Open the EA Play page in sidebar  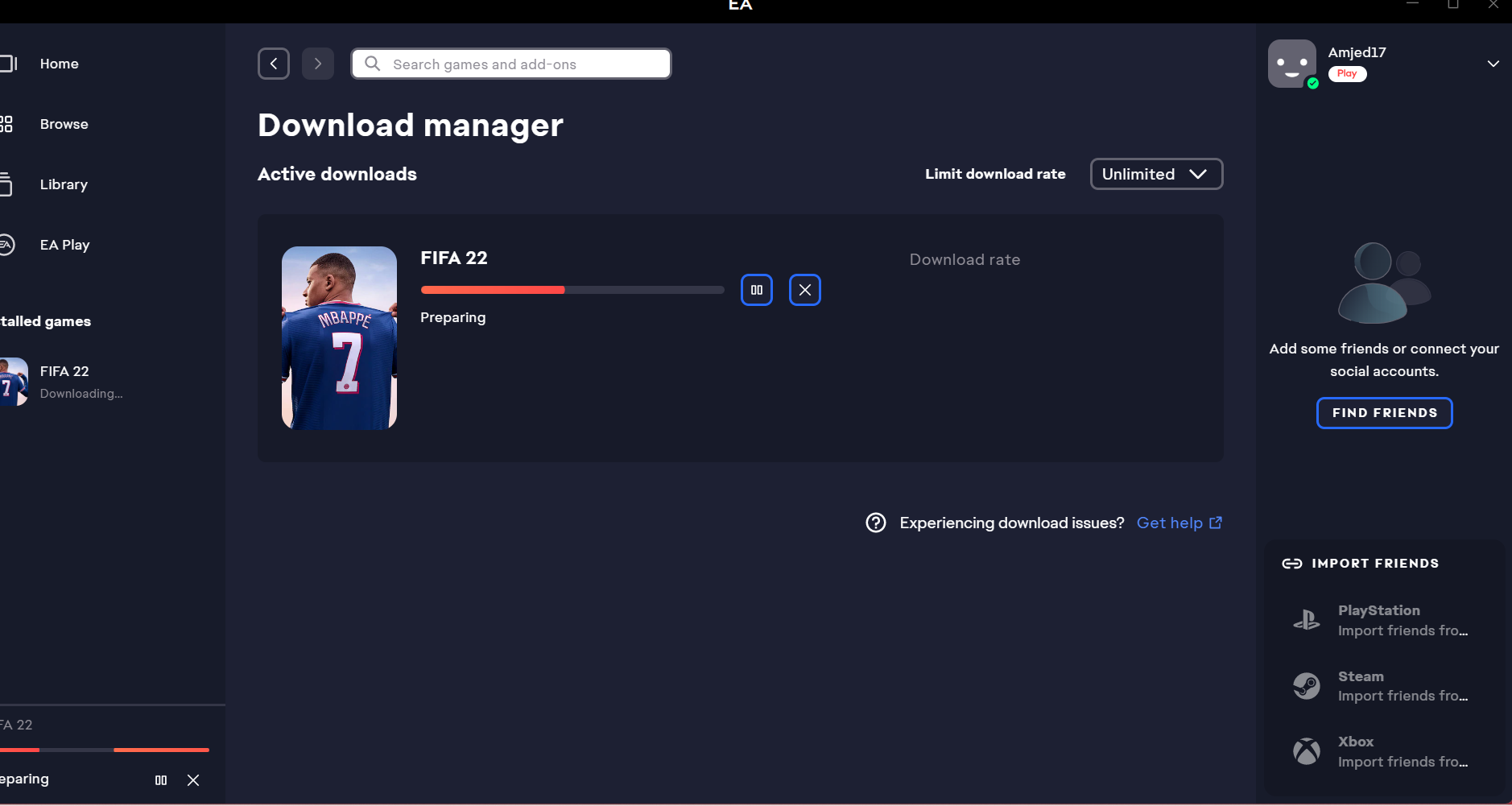64,245
